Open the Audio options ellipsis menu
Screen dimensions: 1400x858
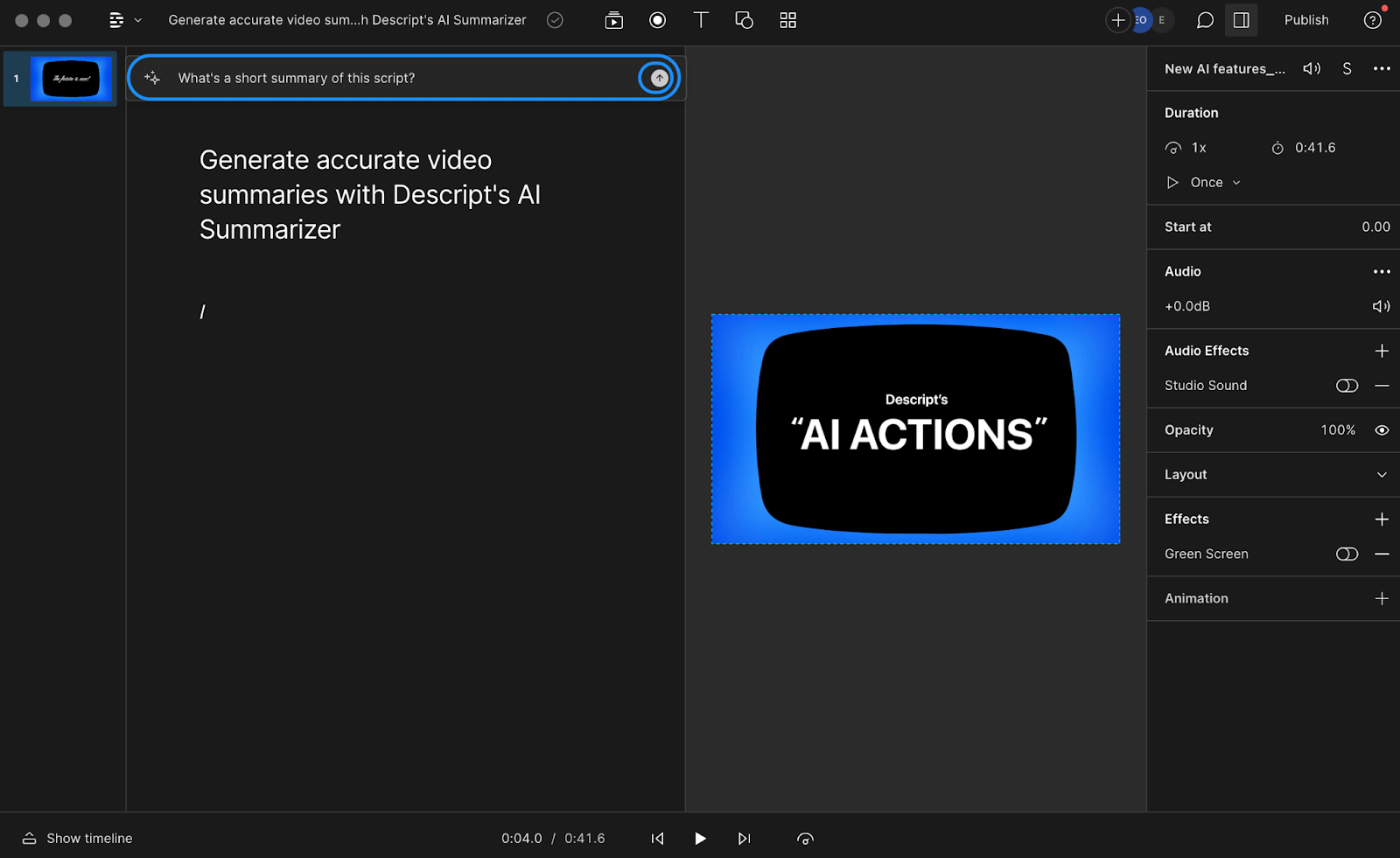1382,271
